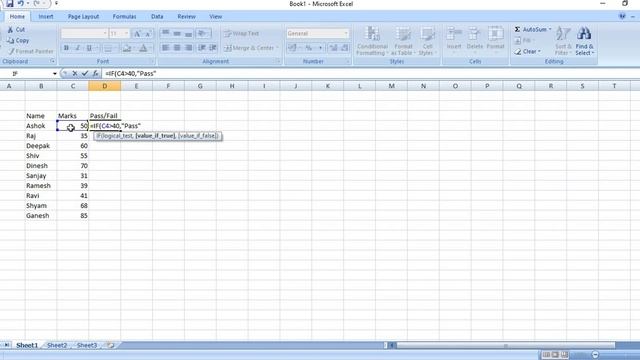Click the Save icon in the quick access toolbar
640x360 pixels.
click(x=9, y=3)
